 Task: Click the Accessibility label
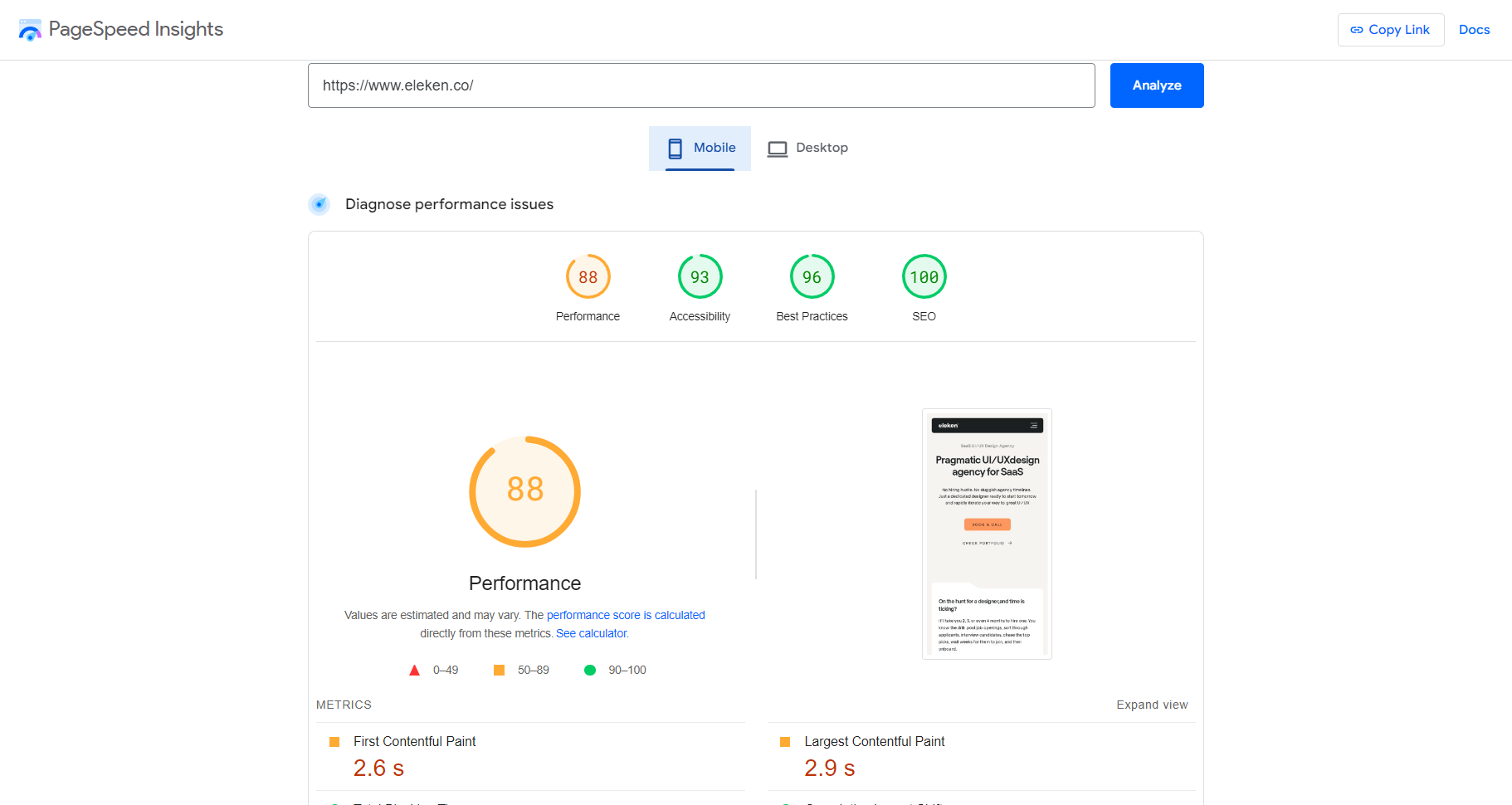pos(700,316)
